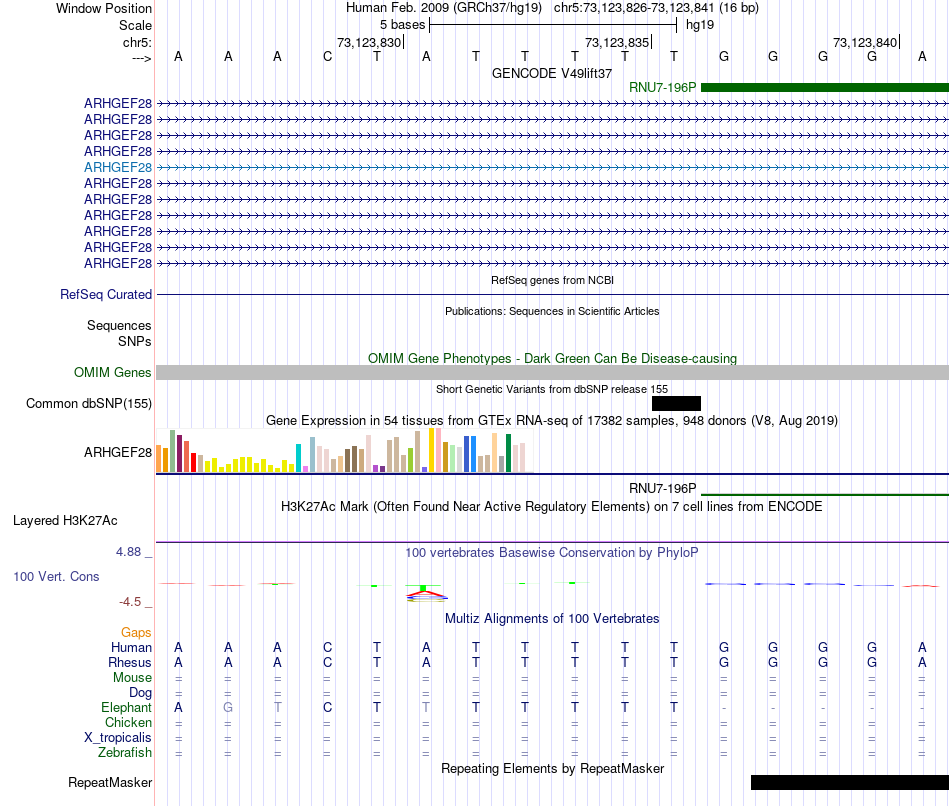Screen dimensions: 950x806
Task: Click the thick green RNU7-196P gene bar in GENCODE
Action: 825,87
